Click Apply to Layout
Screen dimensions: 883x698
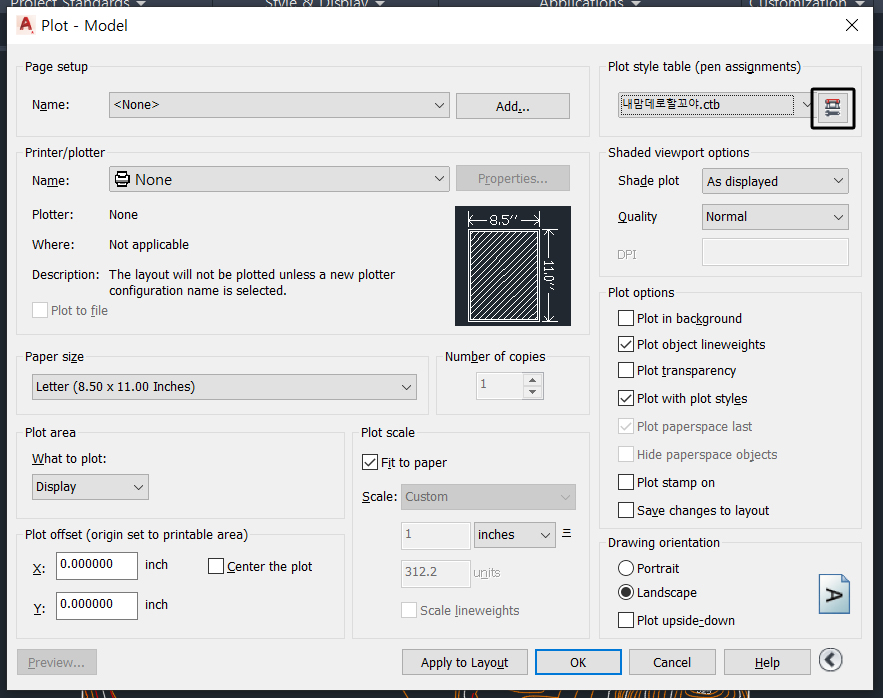(x=465, y=662)
